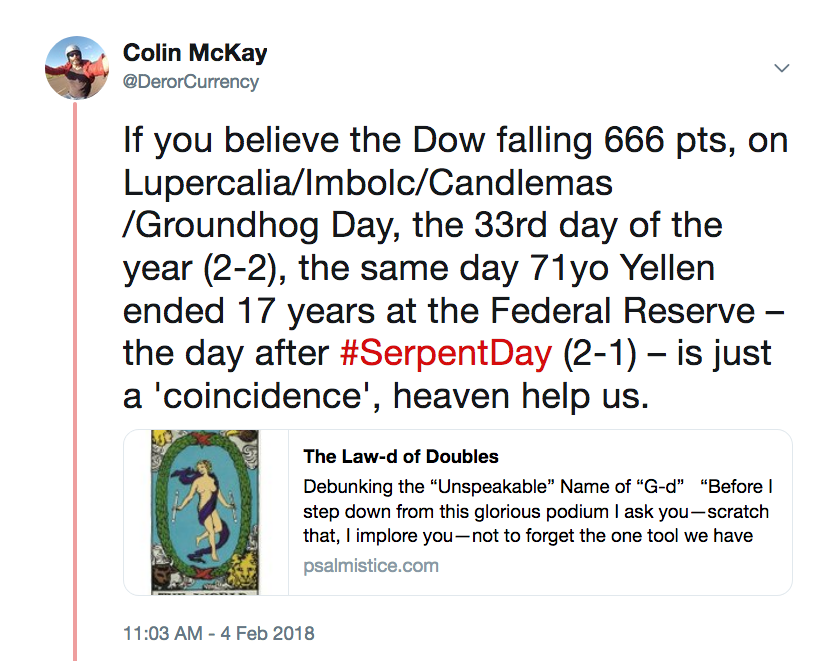Screen dimensions: 838x661
Task: Visit the psalmistice.com domain link
Action: coord(370,566)
